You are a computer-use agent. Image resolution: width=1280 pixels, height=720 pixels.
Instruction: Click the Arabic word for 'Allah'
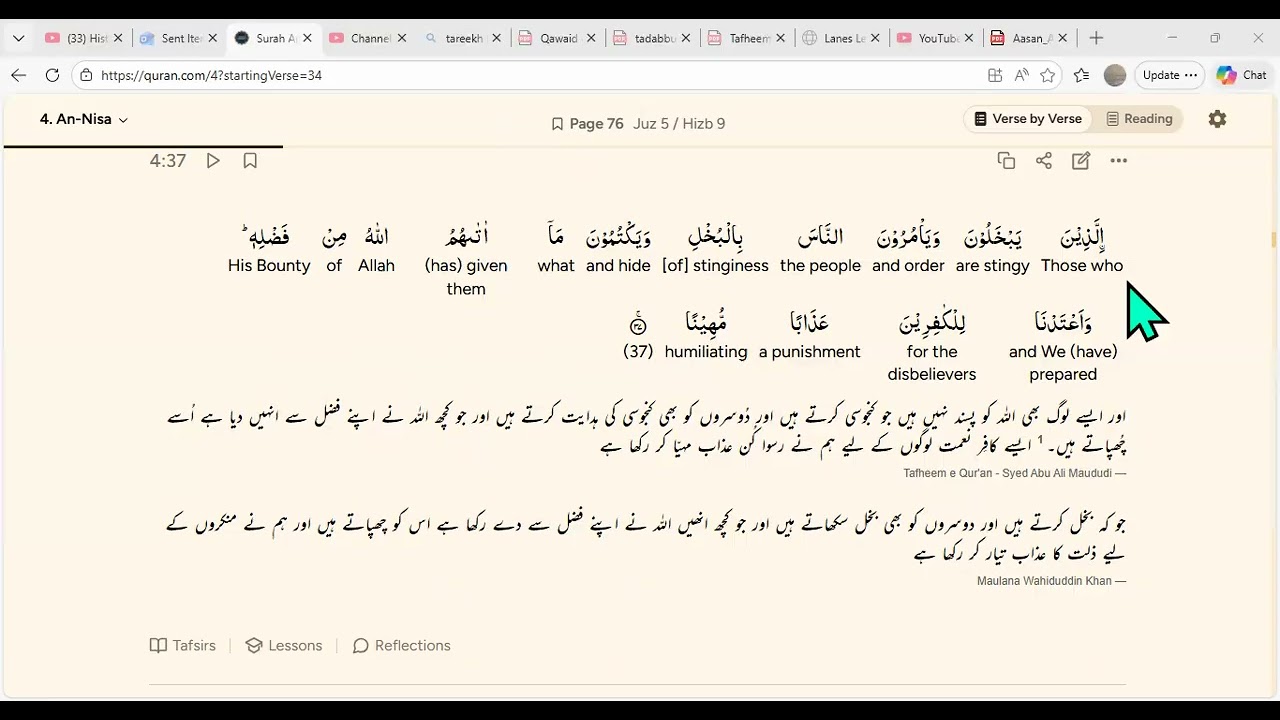[x=376, y=236]
